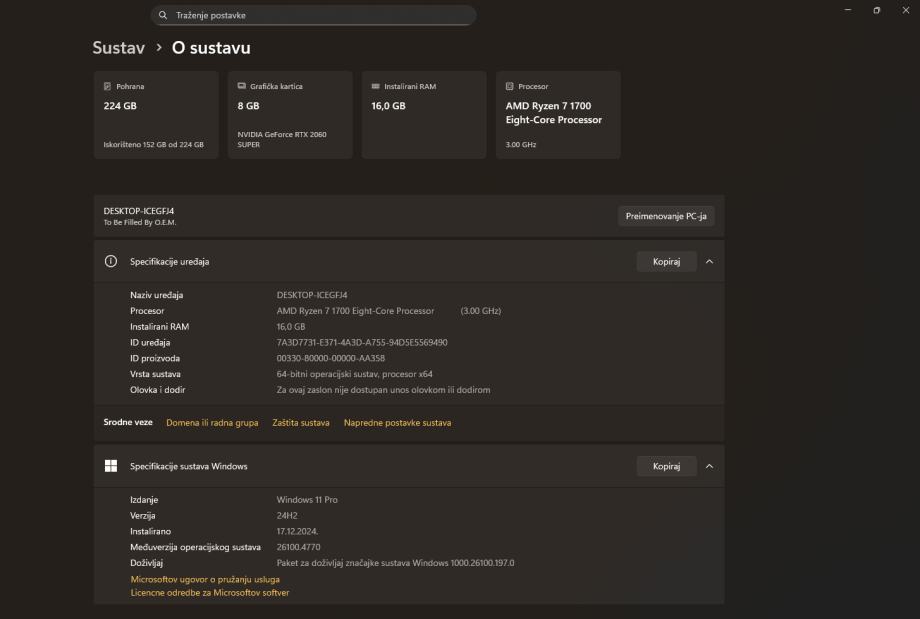Open the 224 GB storage card
This screenshot has height=619, width=920.
point(155,115)
